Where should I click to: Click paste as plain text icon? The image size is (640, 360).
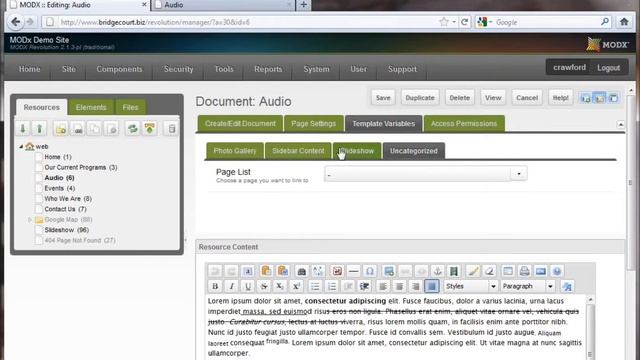pyautogui.click(x=266, y=271)
